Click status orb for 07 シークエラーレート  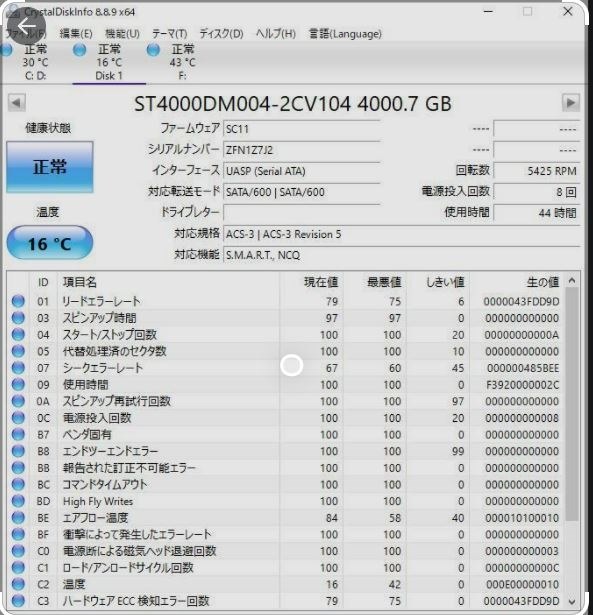18,368
